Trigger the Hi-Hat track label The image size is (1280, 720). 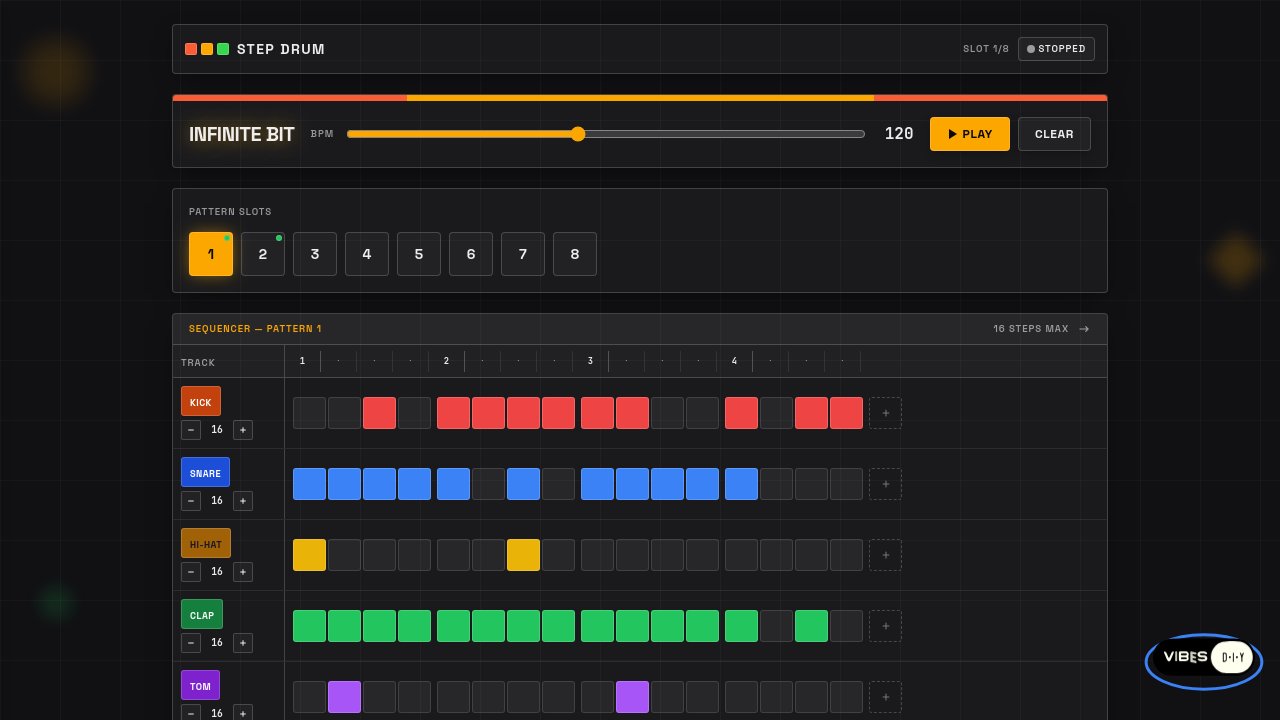(x=206, y=544)
